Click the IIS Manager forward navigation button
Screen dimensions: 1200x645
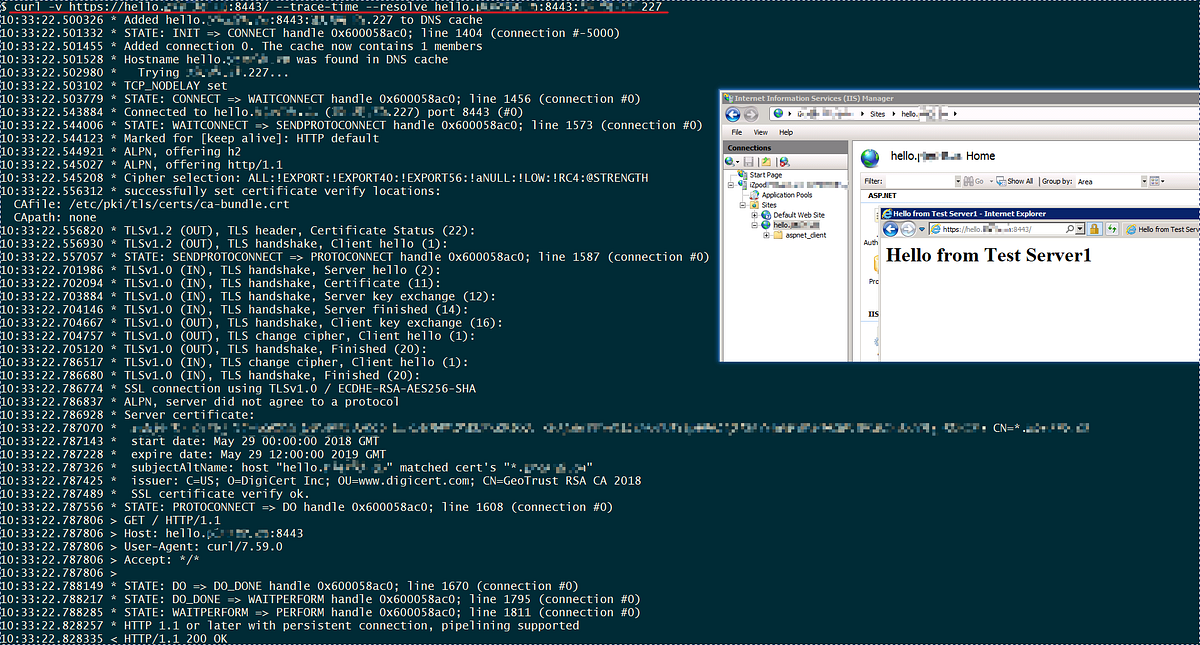pos(750,115)
